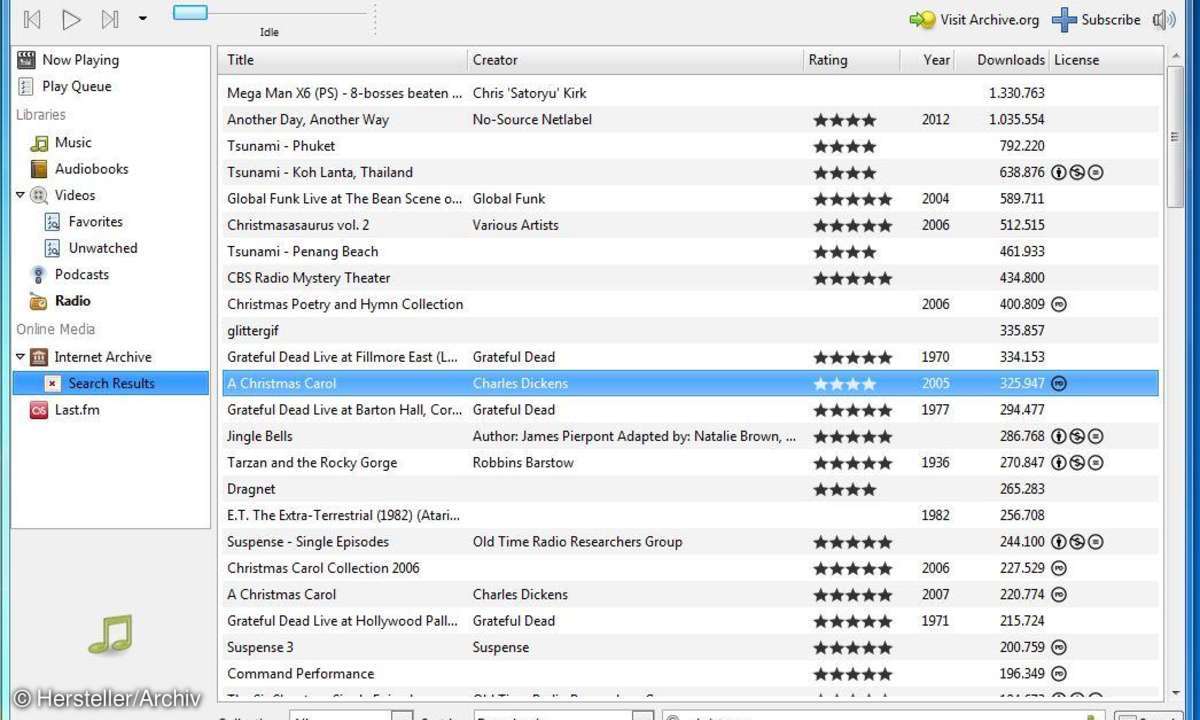Select Grateful Dead Live at Fillmore East

690,357
